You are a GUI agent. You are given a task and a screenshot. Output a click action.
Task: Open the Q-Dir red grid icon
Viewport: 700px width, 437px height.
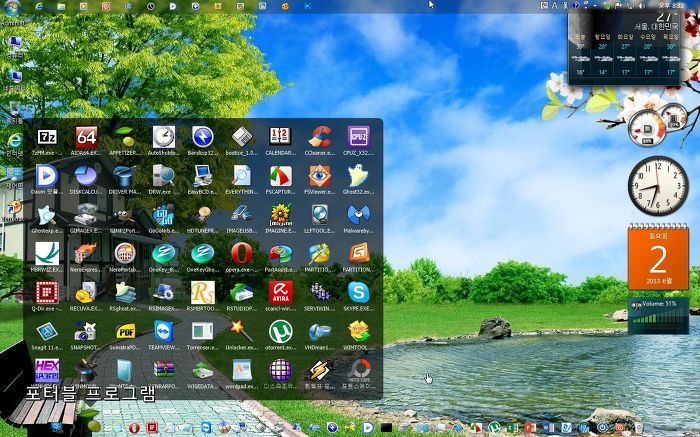point(47,292)
